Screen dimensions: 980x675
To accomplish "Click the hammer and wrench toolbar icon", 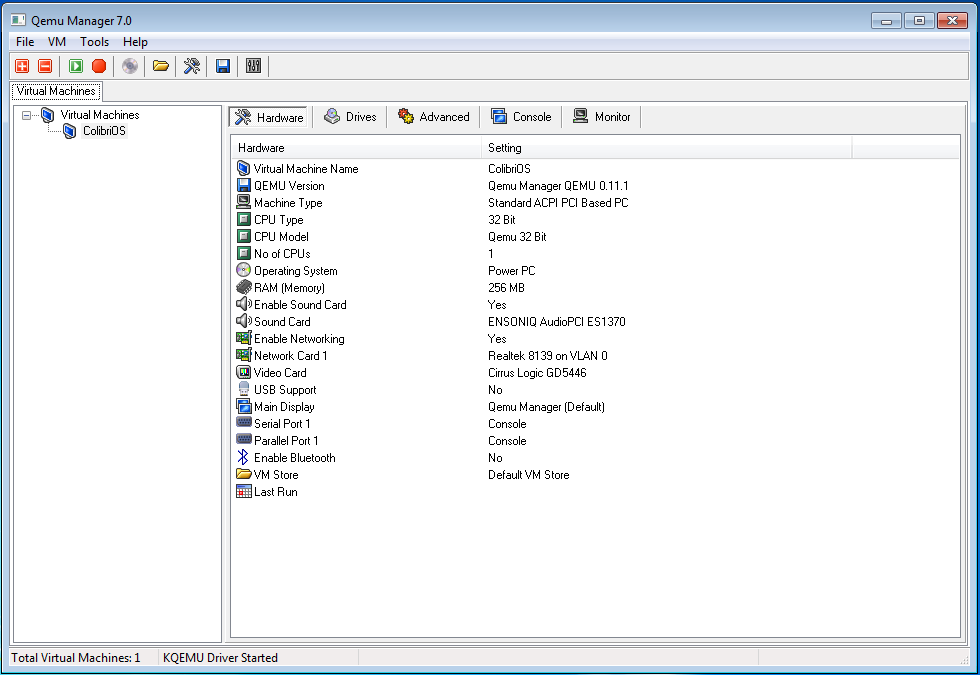I will [192, 66].
